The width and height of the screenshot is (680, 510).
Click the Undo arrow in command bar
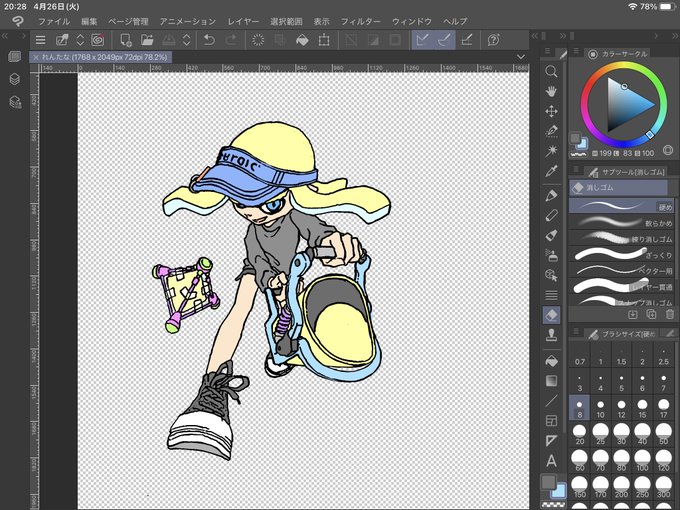tap(209, 40)
